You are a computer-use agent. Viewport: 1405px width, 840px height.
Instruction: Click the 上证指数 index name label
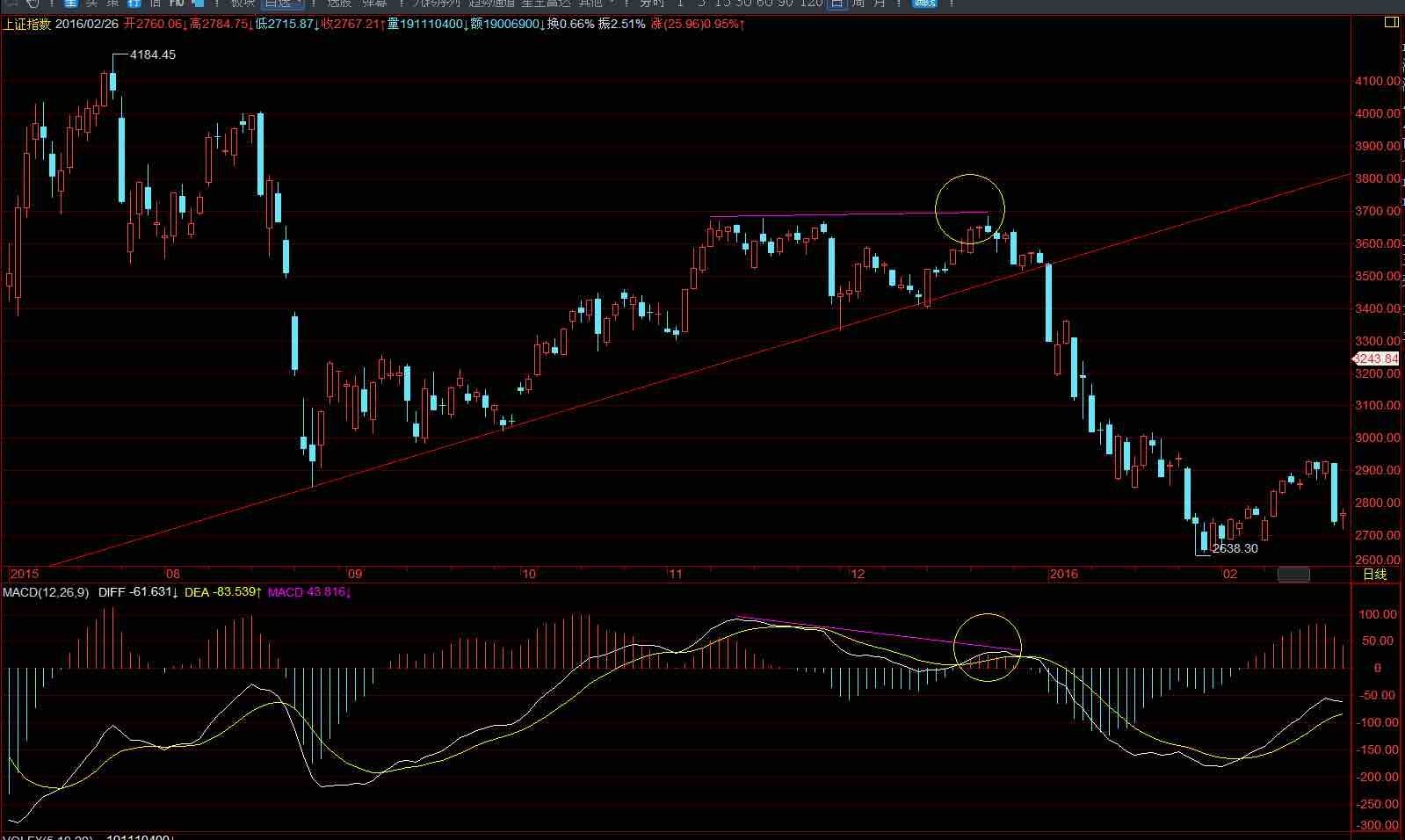point(26,24)
